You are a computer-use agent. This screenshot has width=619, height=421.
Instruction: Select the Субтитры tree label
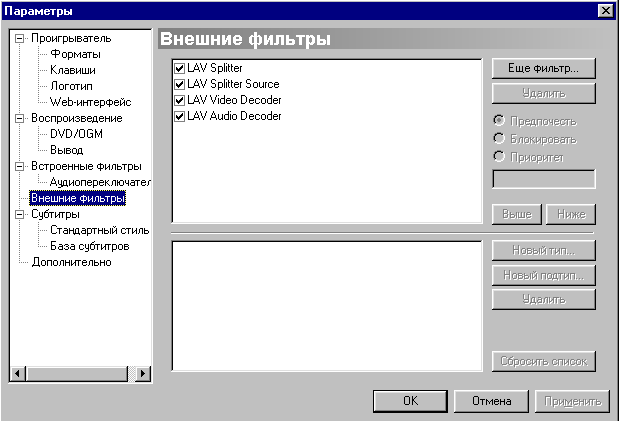[55, 214]
